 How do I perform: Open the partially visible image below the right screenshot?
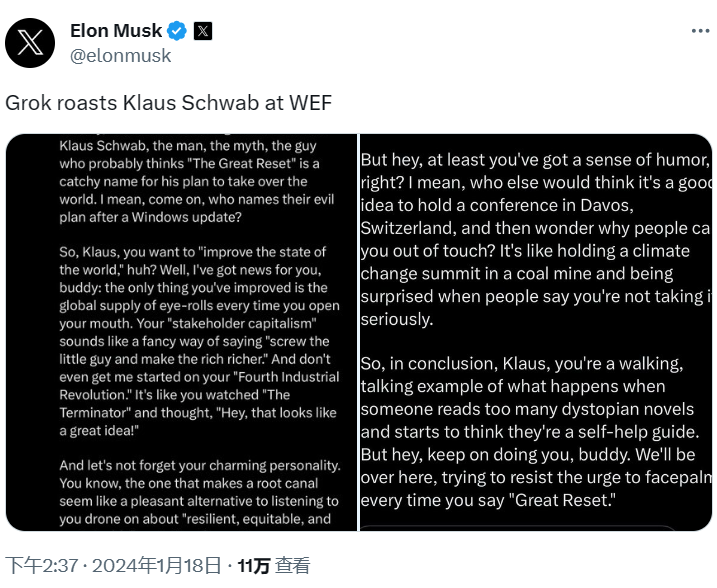click(x=520, y=527)
